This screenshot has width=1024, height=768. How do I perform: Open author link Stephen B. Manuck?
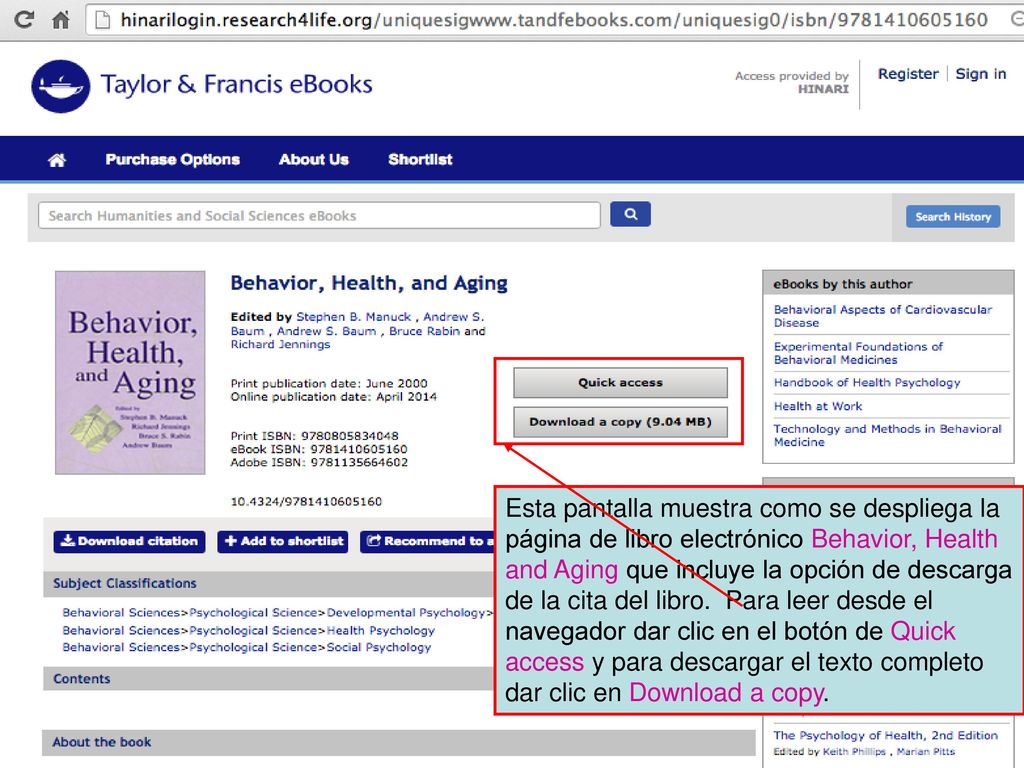point(353,317)
